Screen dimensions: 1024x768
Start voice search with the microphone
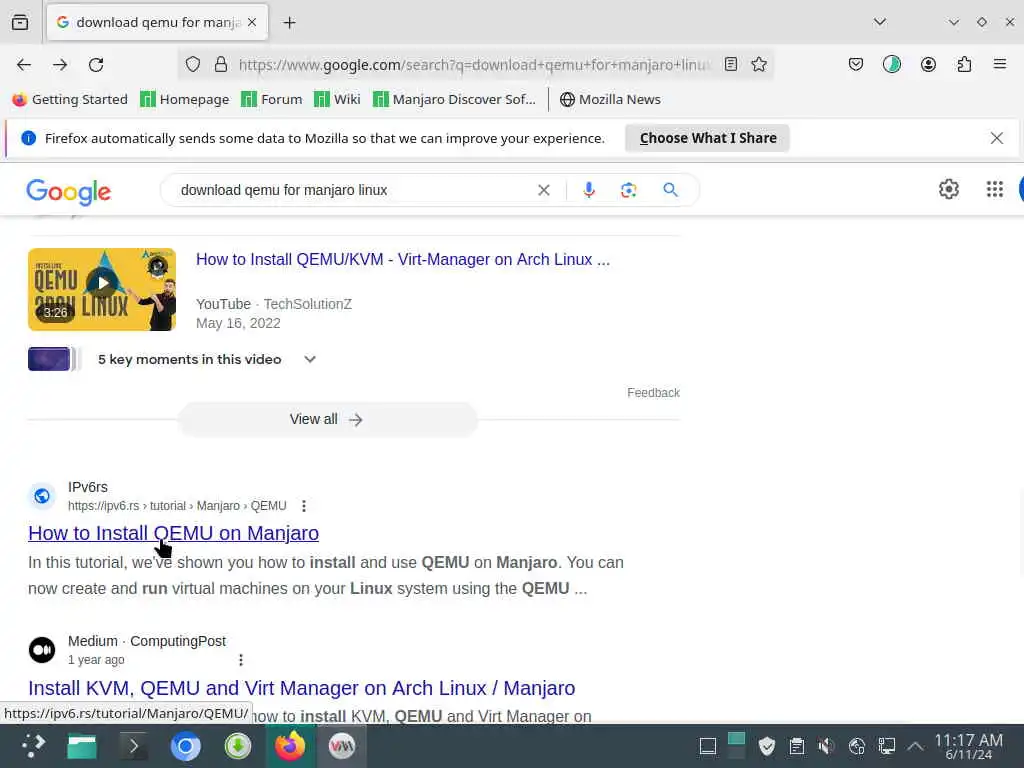click(588, 190)
